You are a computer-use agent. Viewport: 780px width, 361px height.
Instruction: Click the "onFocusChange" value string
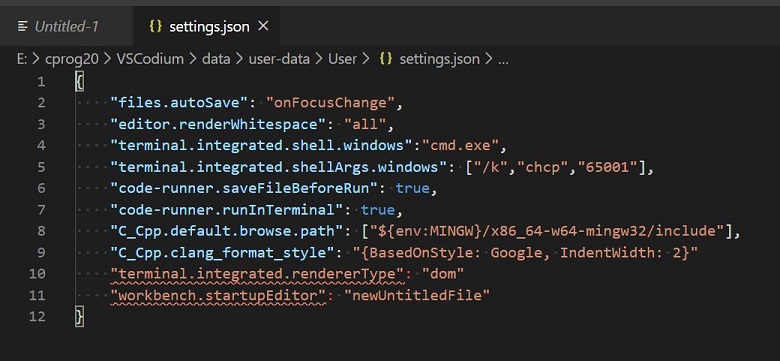[x=330, y=103]
